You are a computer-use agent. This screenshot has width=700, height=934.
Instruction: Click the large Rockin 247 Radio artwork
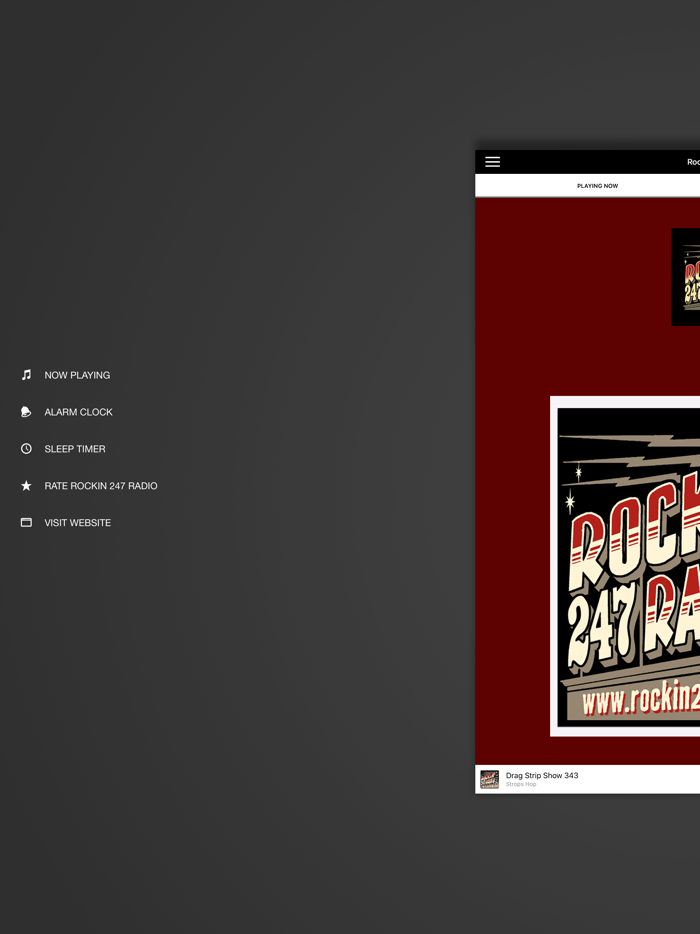[625, 566]
